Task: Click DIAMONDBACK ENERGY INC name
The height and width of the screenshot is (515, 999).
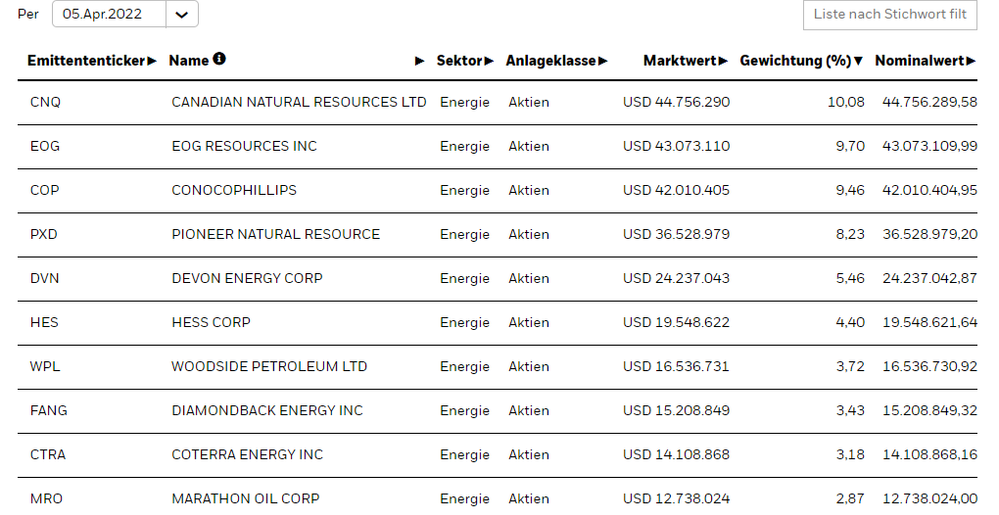Action: point(267,410)
